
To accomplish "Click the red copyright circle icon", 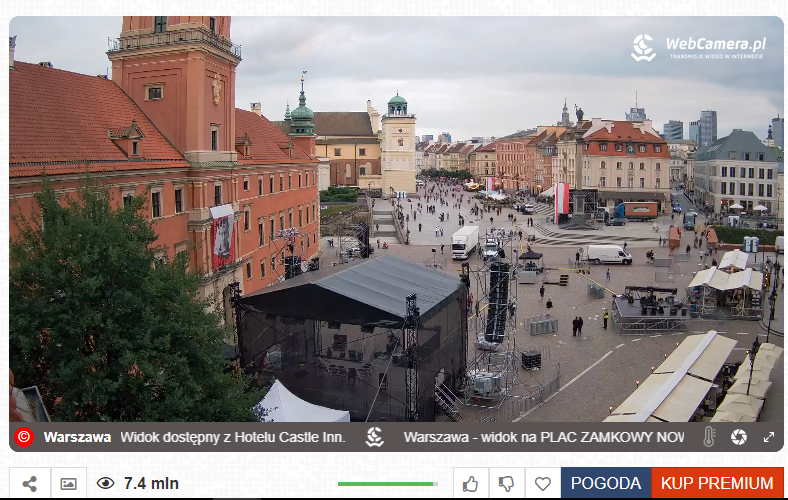I will [24, 437].
